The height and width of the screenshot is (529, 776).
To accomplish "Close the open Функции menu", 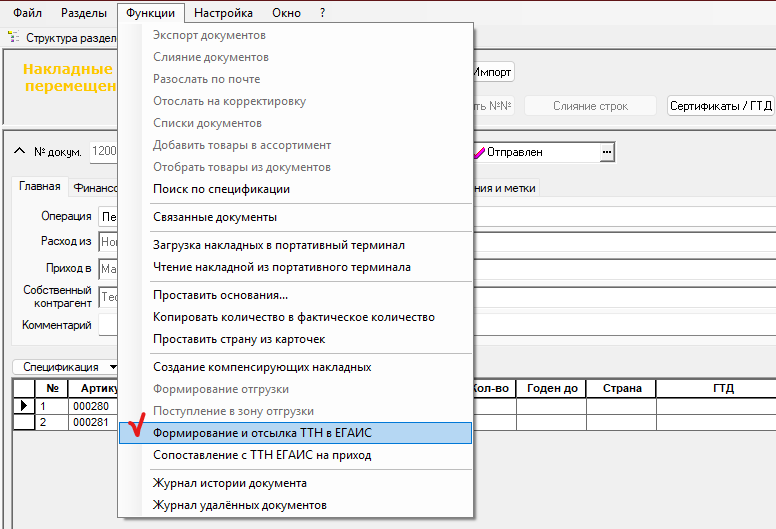I will pos(150,13).
